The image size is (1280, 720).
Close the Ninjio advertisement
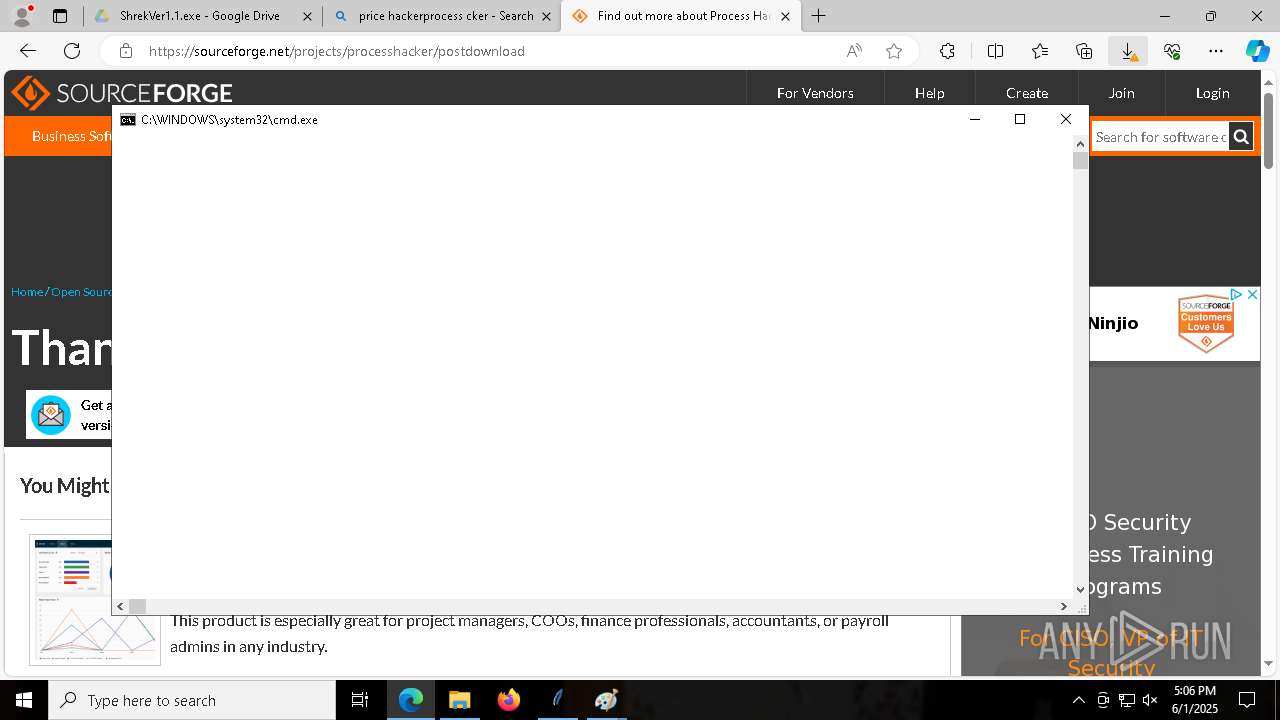click(x=1252, y=295)
